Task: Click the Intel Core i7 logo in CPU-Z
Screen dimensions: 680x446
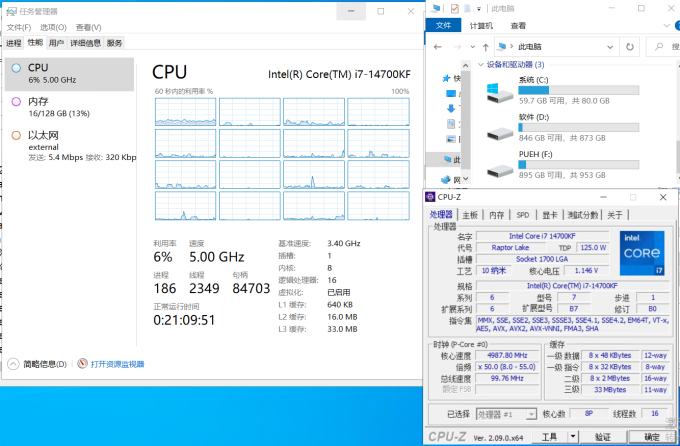Action: 642,253
